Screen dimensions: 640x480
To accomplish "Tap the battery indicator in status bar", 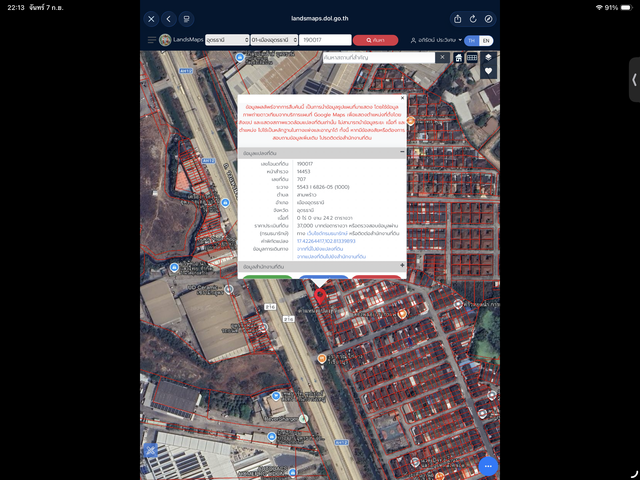I will point(627,7).
